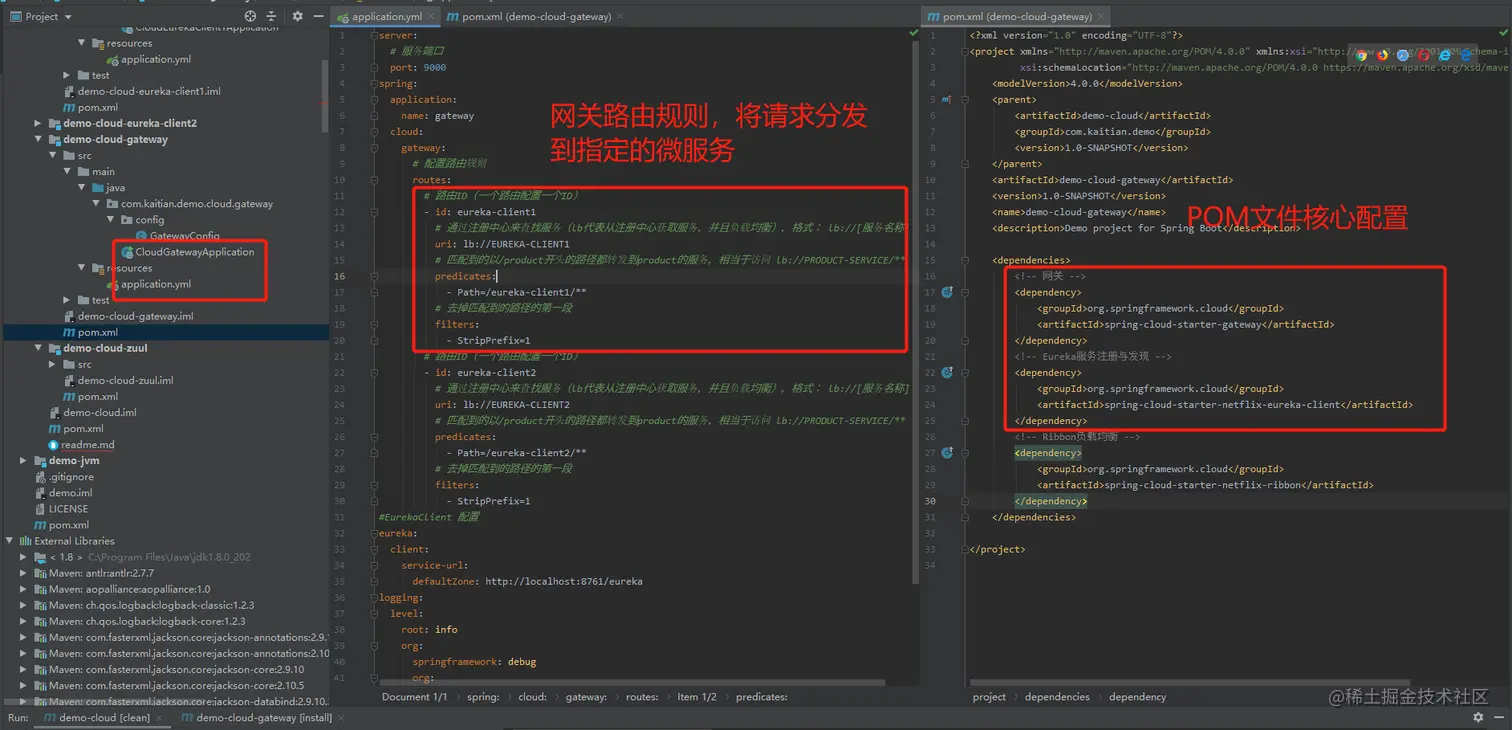This screenshot has width=1512, height=730.
Task: Preview pom.xml in Internet Explorer
Action: [x=1445, y=55]
